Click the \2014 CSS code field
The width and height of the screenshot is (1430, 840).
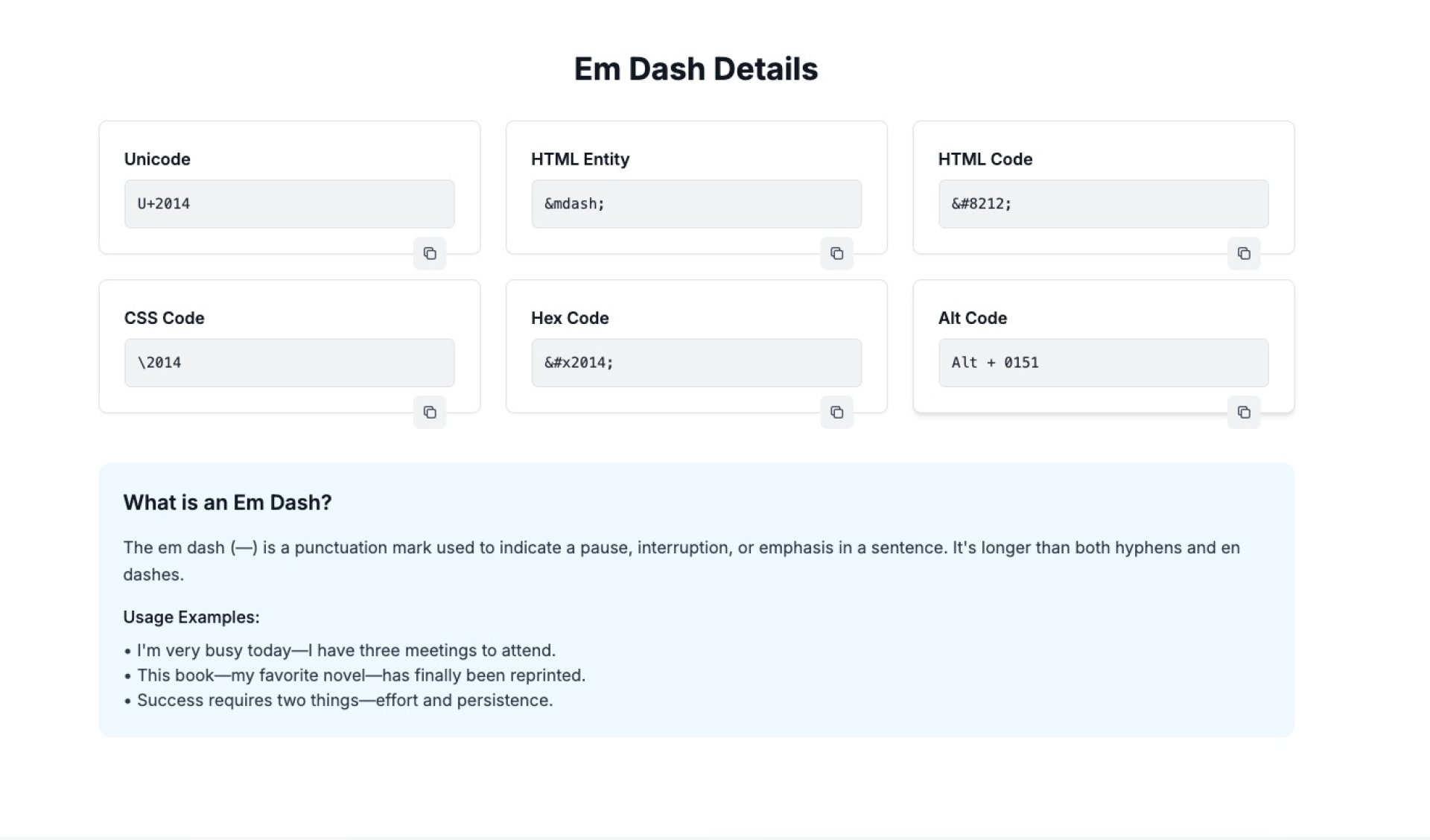click(289, 363)
